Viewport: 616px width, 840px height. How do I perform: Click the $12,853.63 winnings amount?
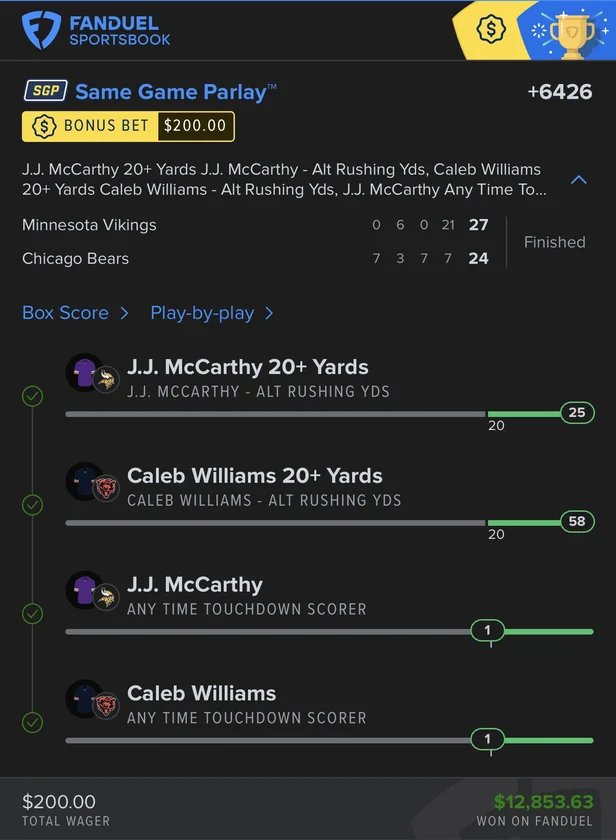pyautogui.click(x=543, y=802)
